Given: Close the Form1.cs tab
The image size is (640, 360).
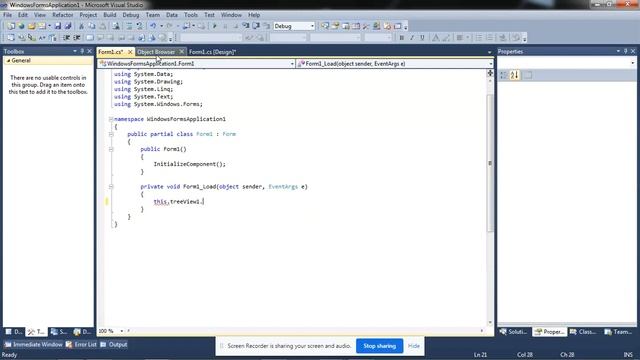Looking at the screenshot, I should pyautogui.click(x=130, y=52).
